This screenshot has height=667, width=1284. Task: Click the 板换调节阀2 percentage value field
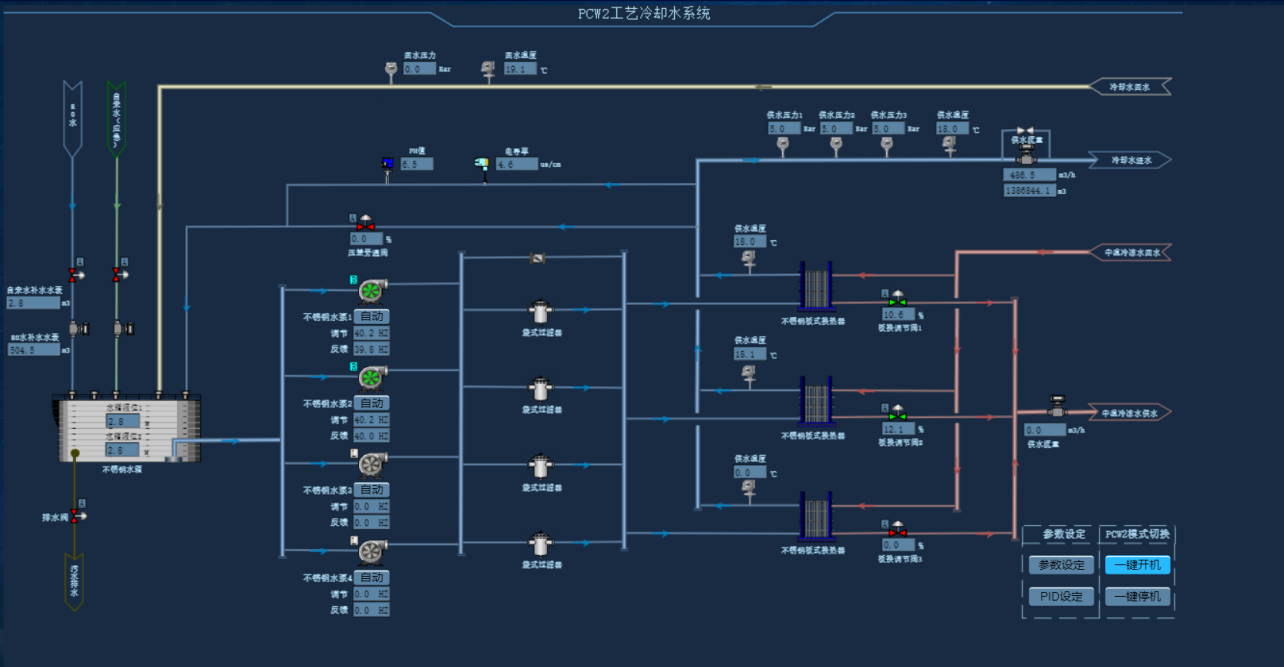898,429
